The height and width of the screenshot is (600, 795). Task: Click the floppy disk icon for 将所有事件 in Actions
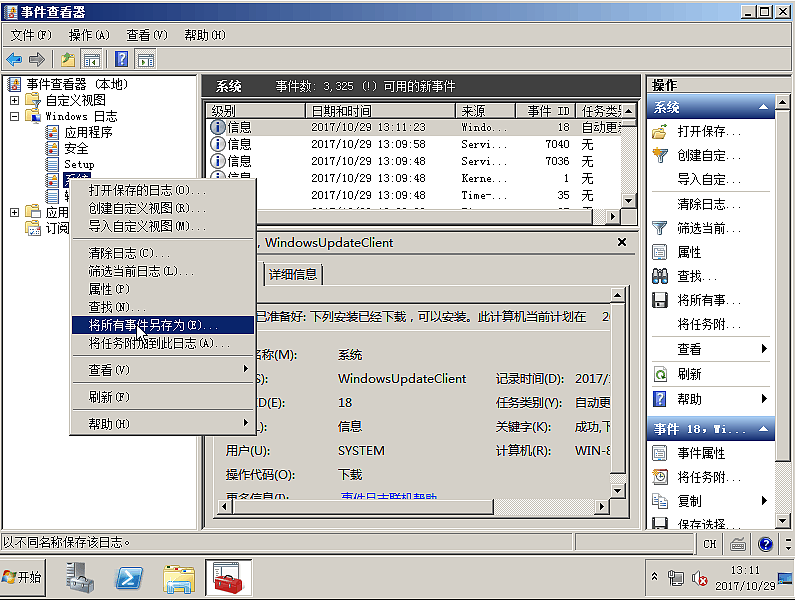(x=660, y=300)
